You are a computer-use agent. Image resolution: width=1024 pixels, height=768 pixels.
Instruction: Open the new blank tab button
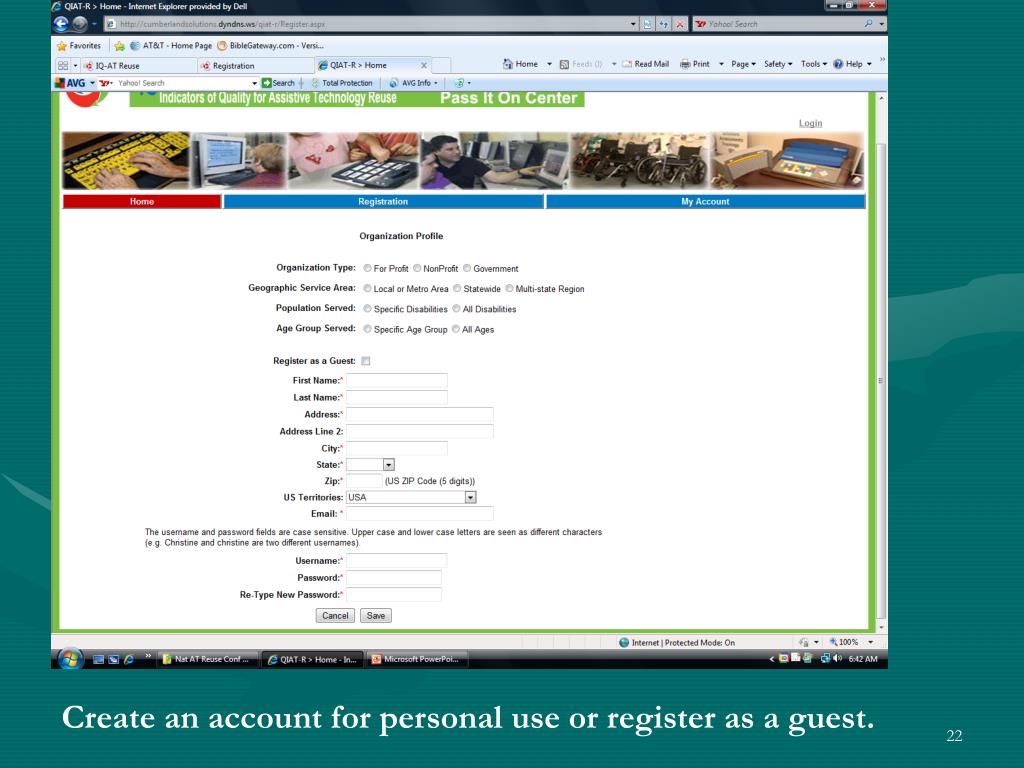441,65
